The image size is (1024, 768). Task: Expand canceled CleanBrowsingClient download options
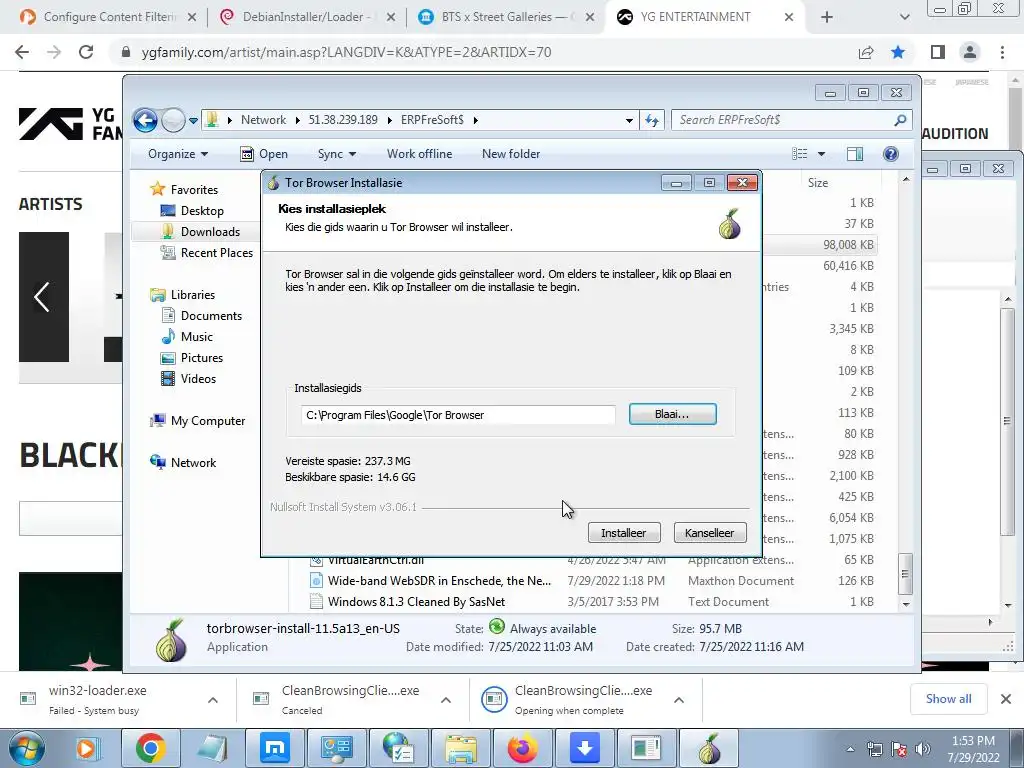pyautogui.click(x=446, y=700)
